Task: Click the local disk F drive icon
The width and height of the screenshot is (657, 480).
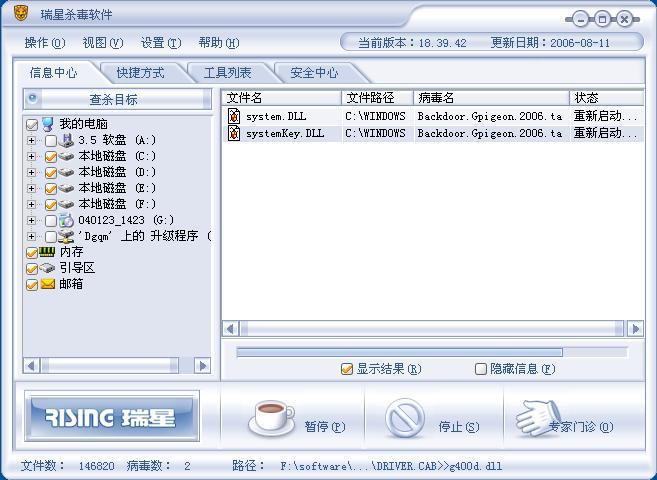Action: coord(66,204)
